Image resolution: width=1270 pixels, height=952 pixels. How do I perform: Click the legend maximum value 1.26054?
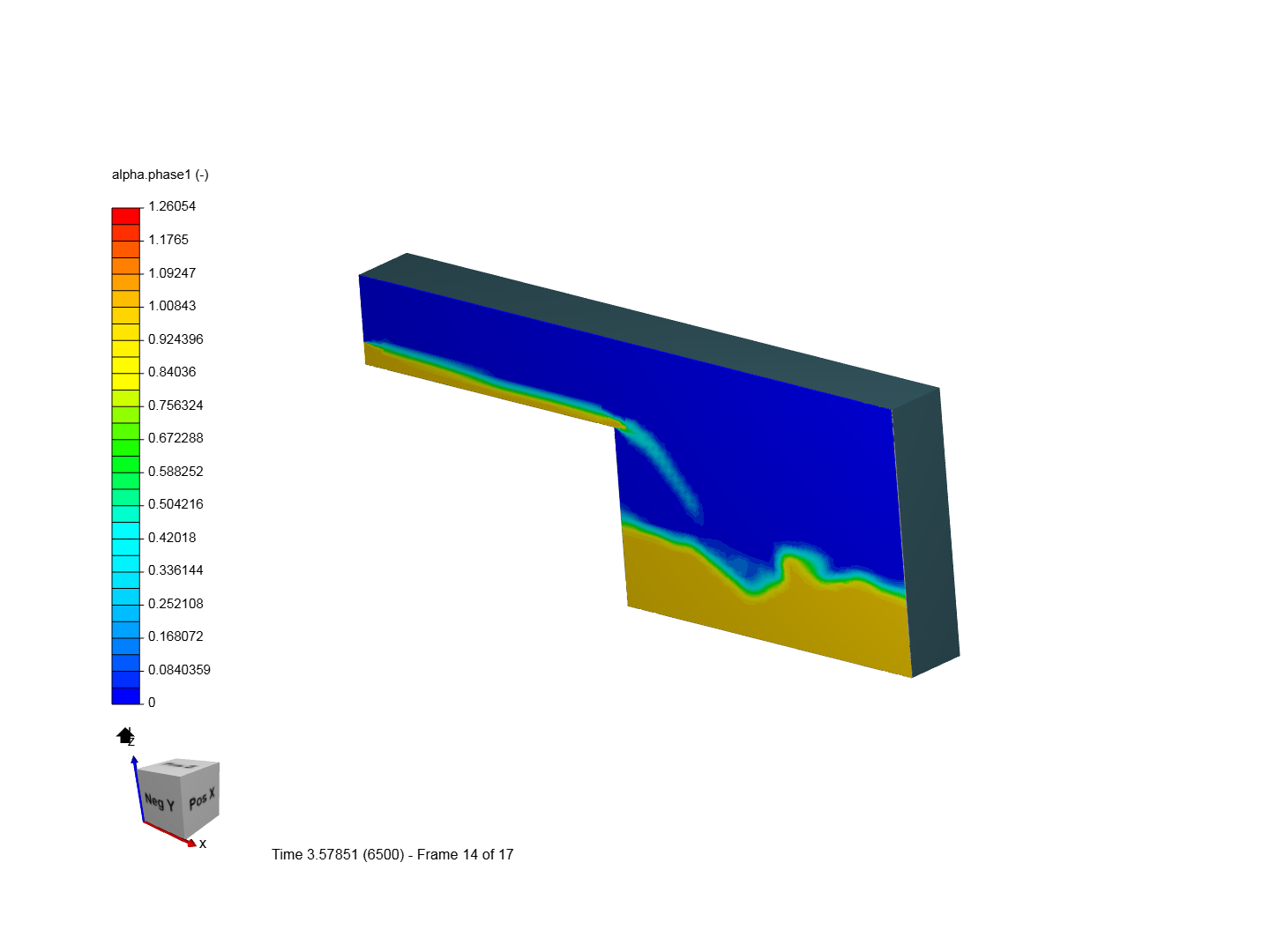click(x=172, y=206)
